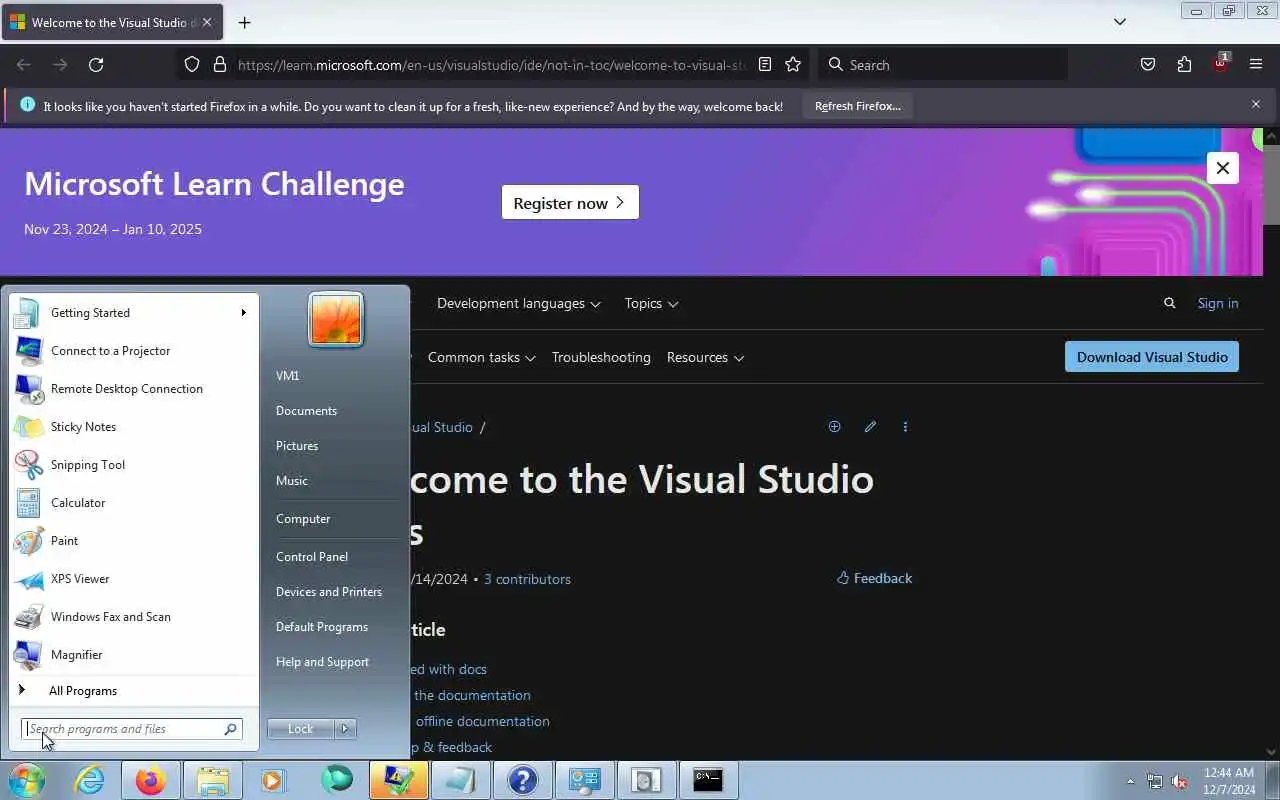Expand the Topics dropdown

point(651,303)
